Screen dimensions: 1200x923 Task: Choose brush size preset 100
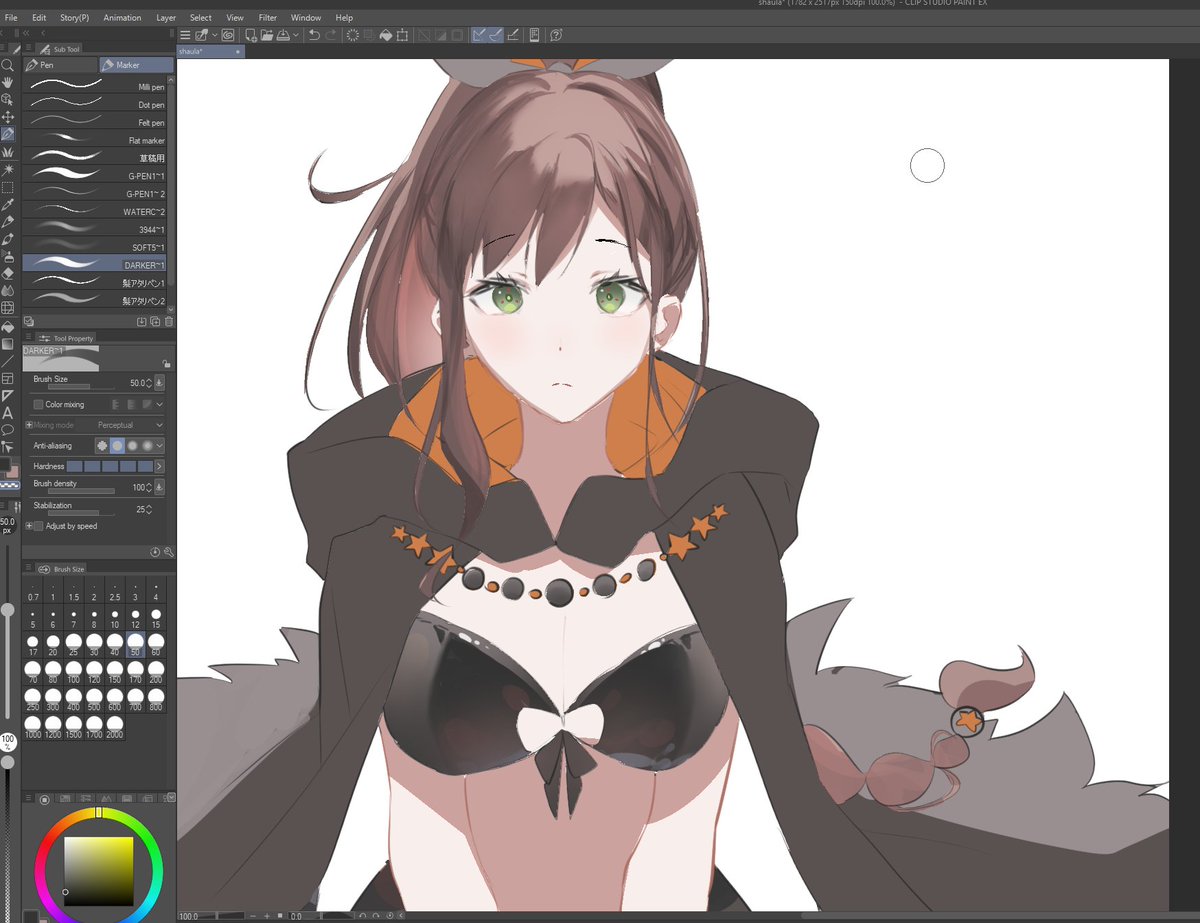point(73,673)
